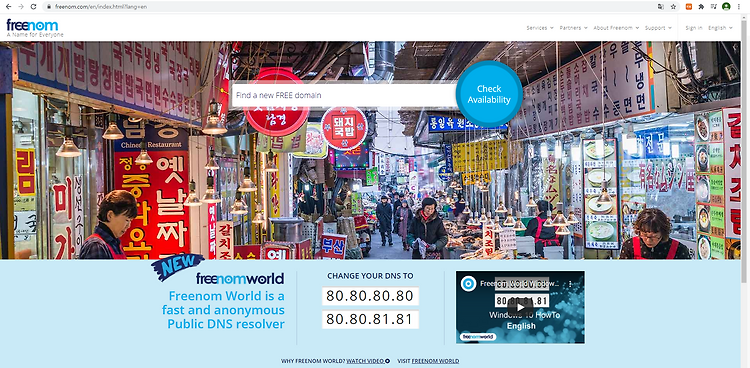Open the Chrome profile avatar

point(726,7)
